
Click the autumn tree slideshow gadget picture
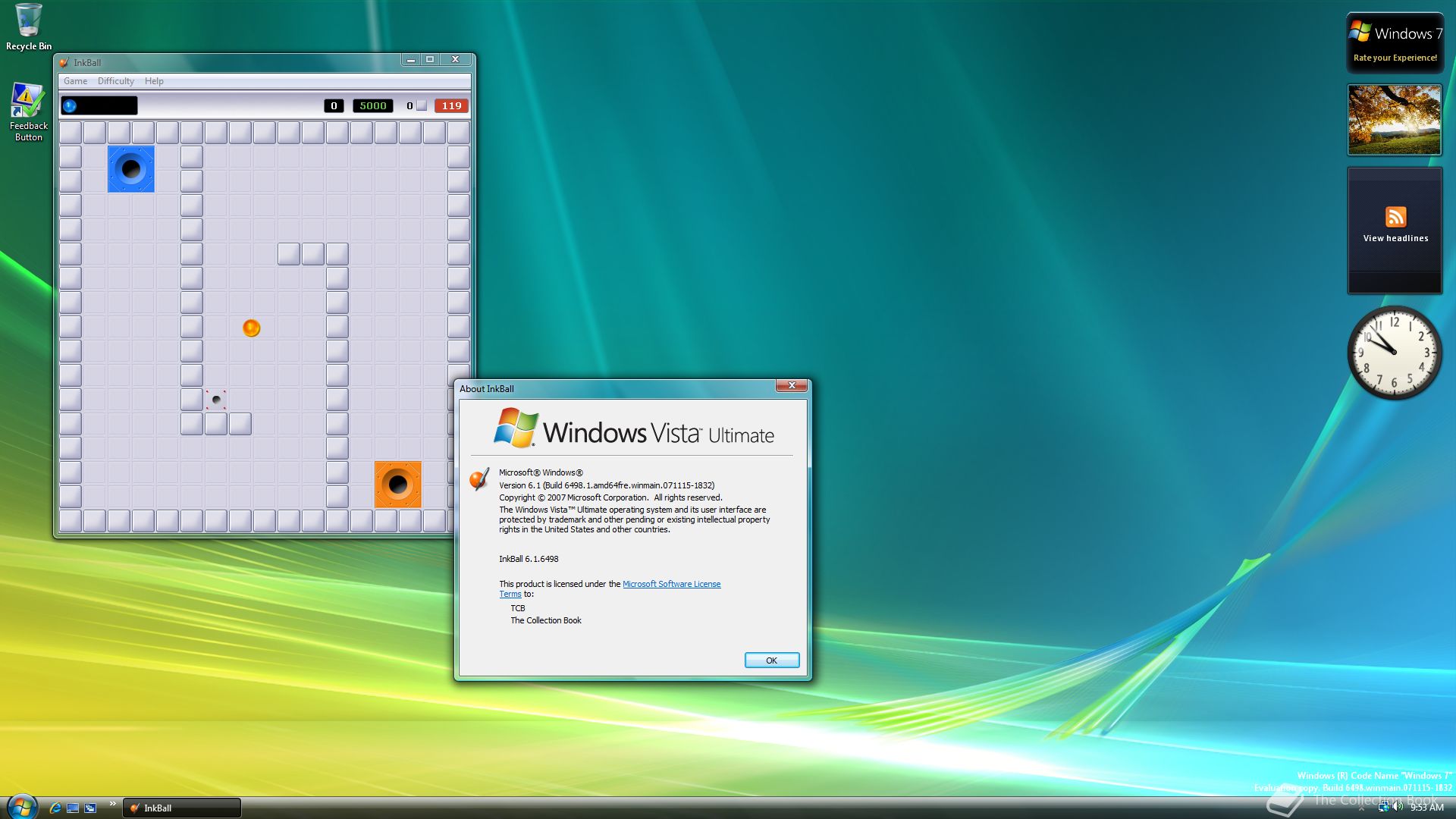point(1394,120)
